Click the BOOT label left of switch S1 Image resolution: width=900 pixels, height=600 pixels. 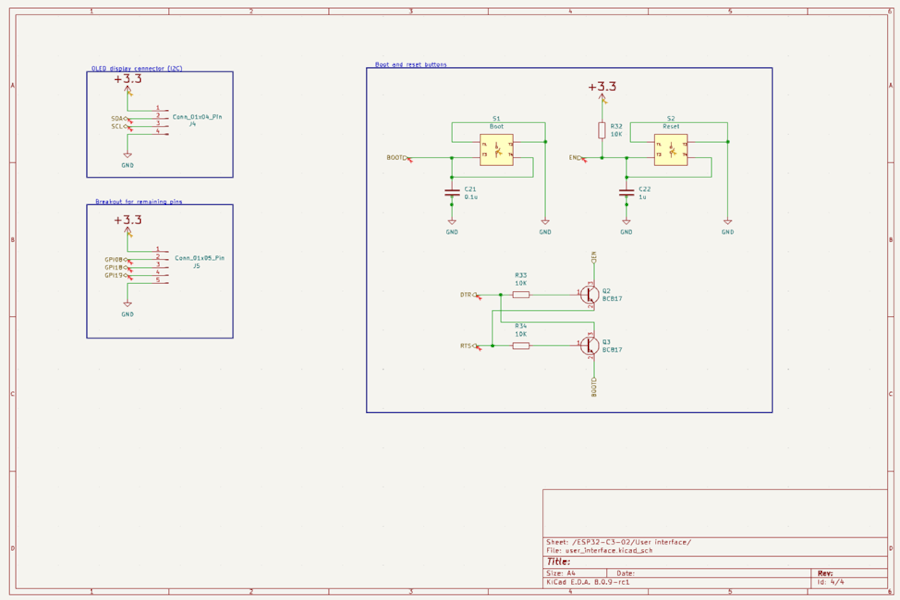coord(397,157)
